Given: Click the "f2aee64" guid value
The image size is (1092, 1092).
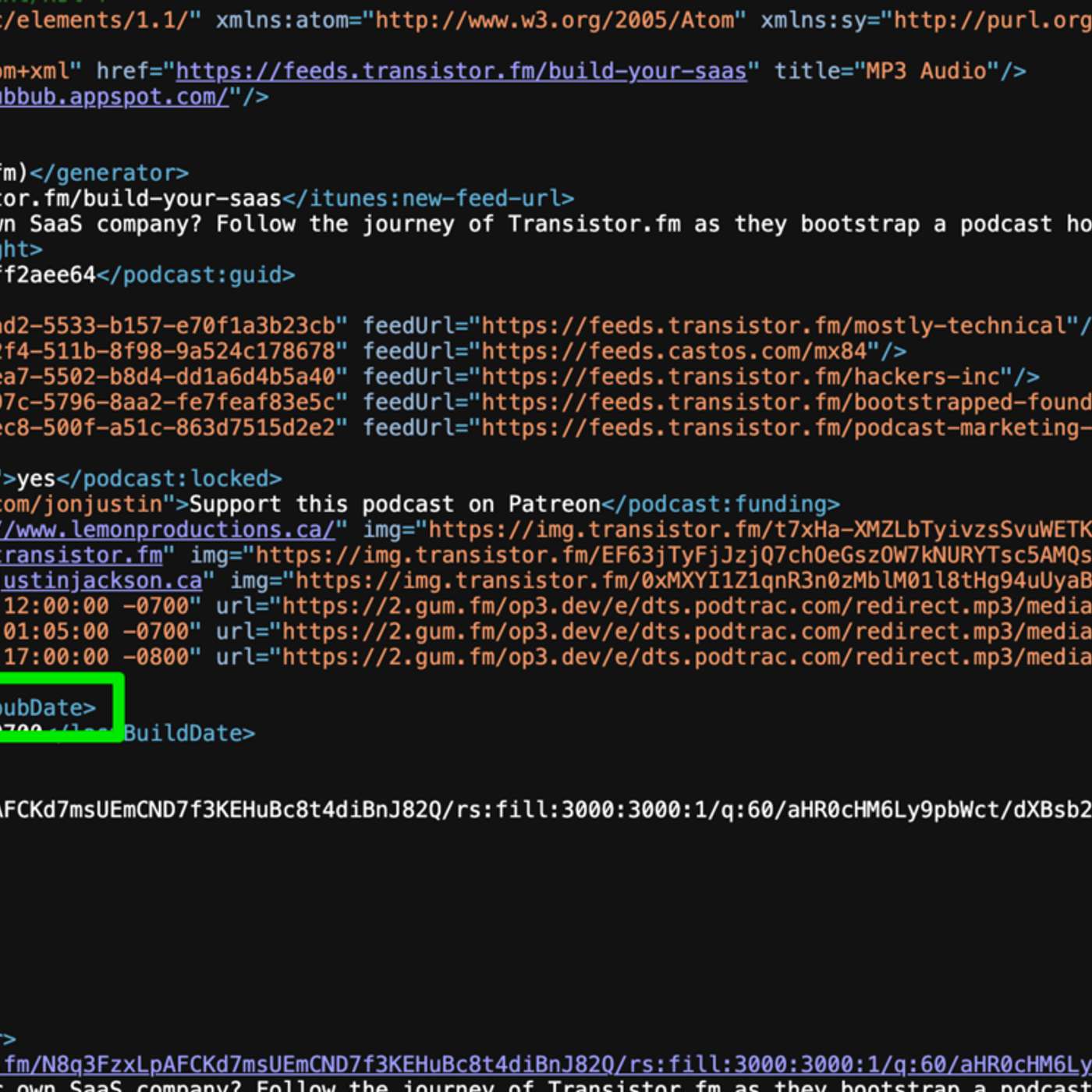Looking at the screenshot, I should coord(48,275).
